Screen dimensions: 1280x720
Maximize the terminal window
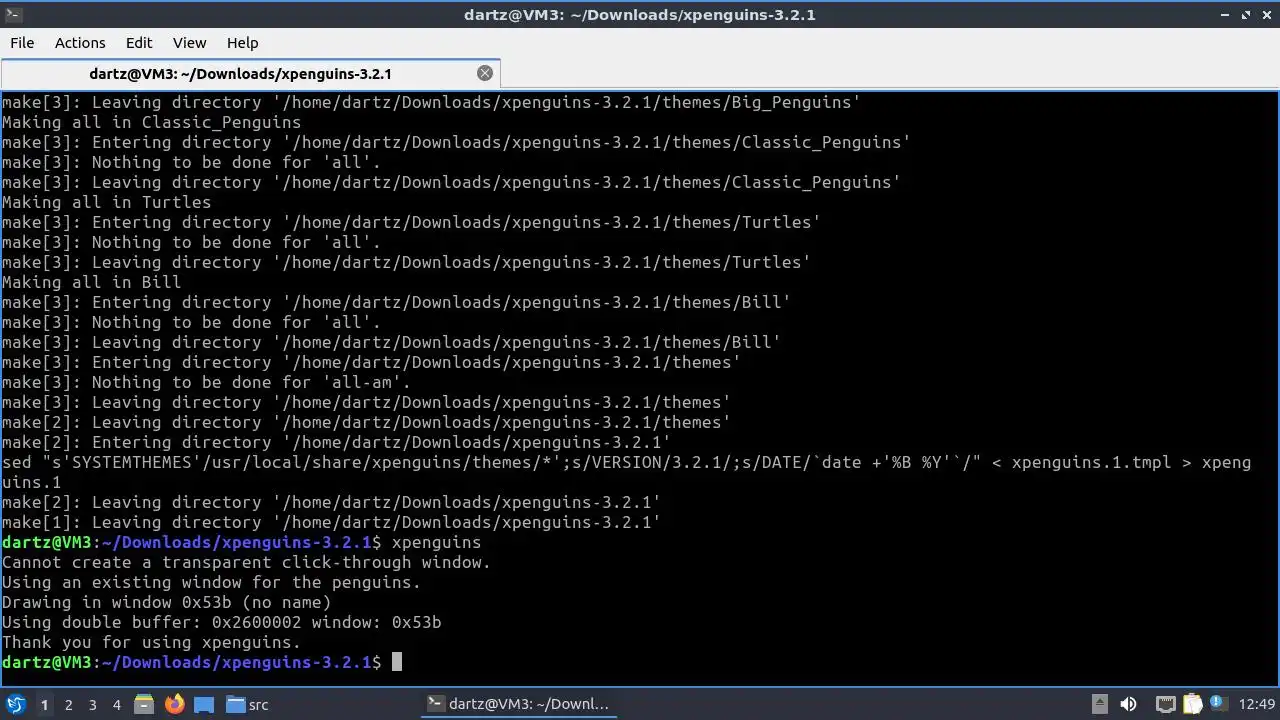click(x=1246, y=14)
